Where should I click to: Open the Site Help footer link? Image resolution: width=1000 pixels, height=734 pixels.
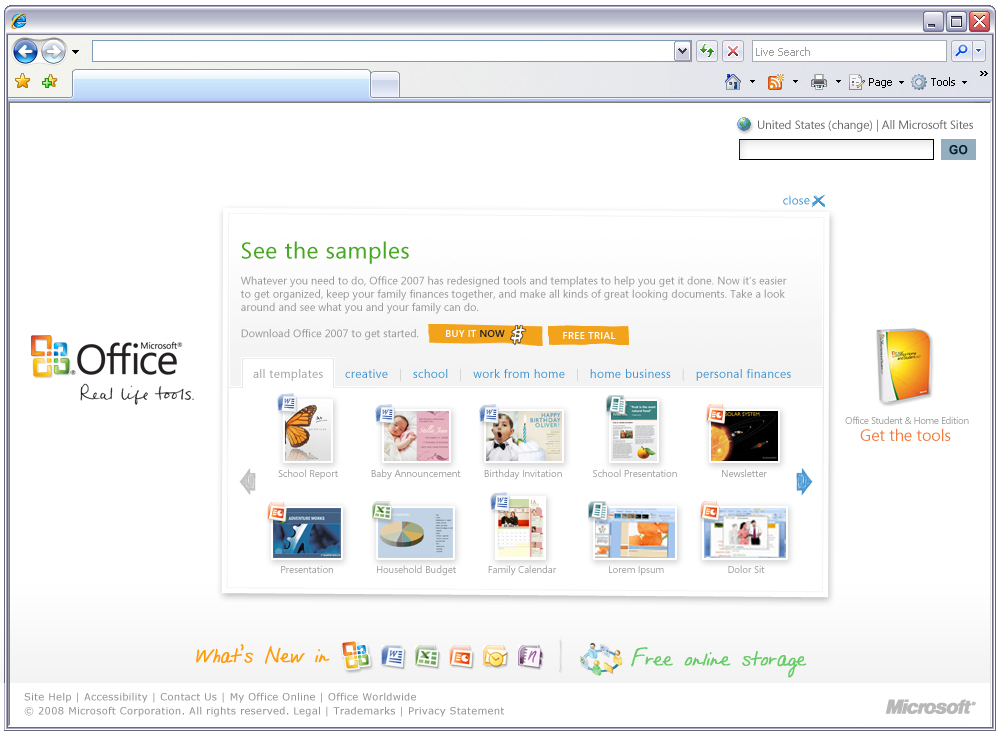(48, 697)
